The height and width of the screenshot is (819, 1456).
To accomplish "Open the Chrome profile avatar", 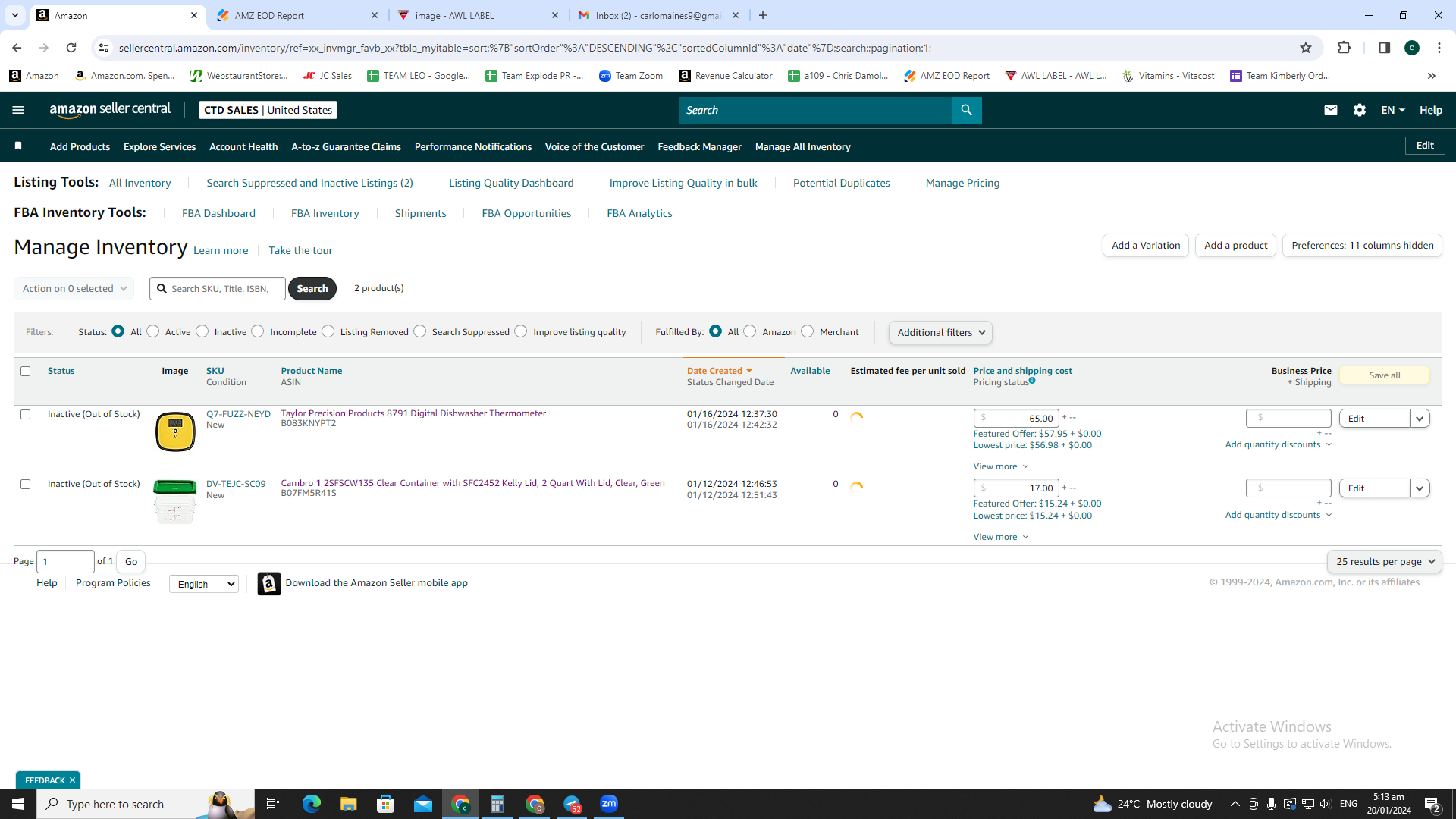I will coord(1411,48).
